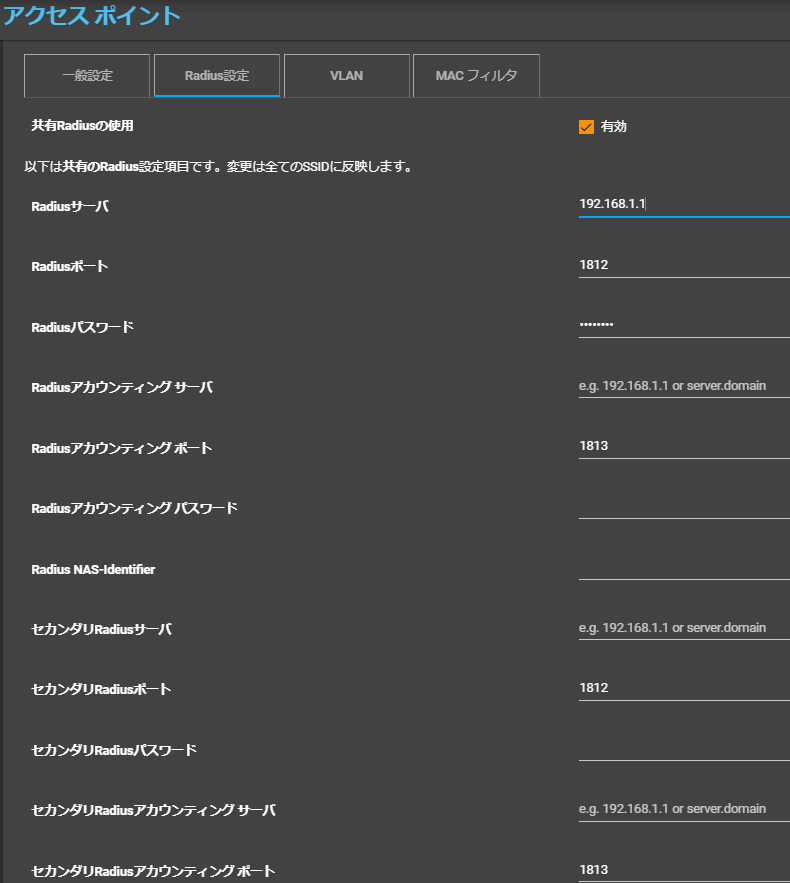Click the 有効 label beside the checkbox
The image size is (790, 883).
614,127
